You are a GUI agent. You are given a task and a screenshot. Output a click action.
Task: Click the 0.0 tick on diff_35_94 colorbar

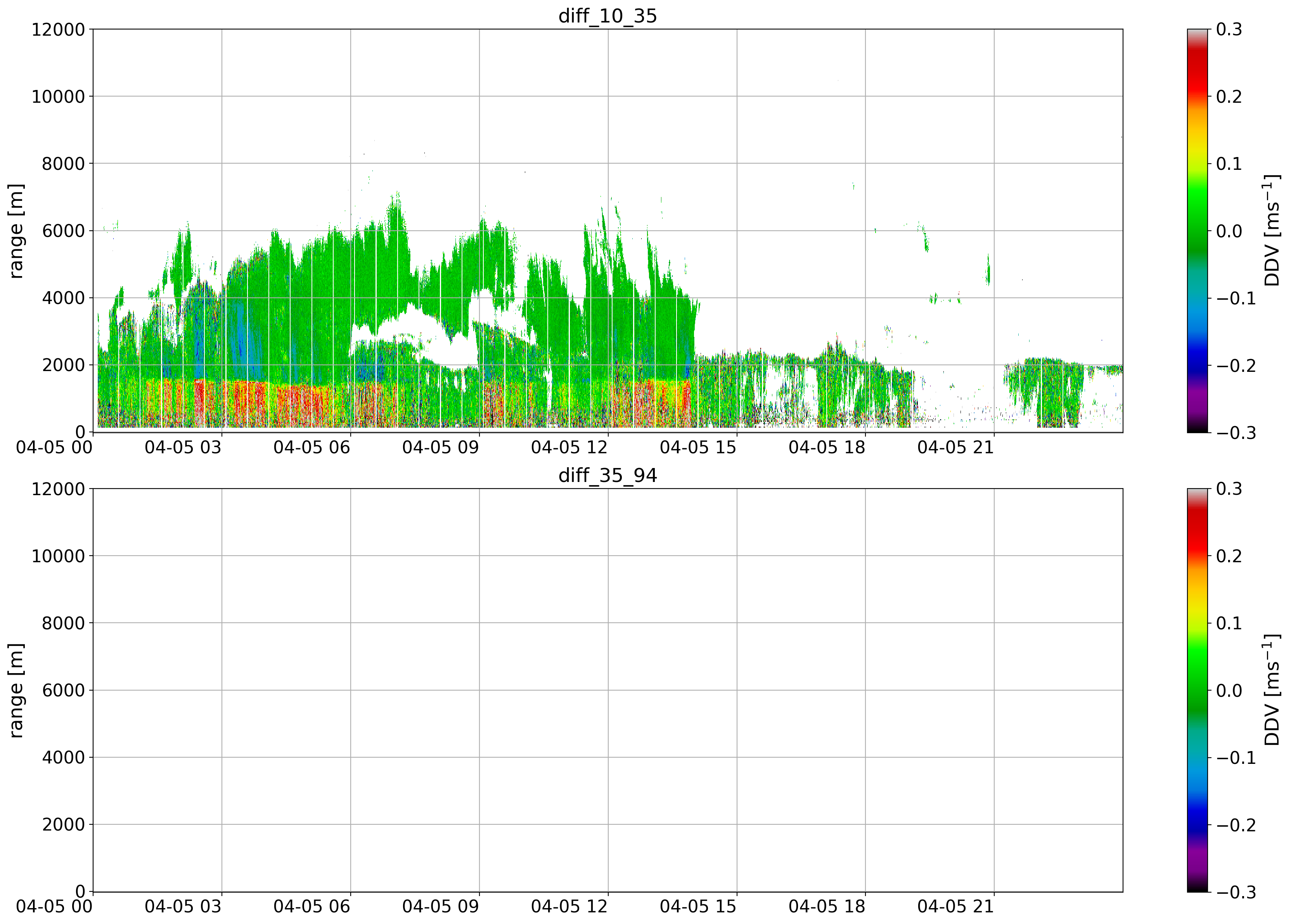click(x=1230, y=690)
